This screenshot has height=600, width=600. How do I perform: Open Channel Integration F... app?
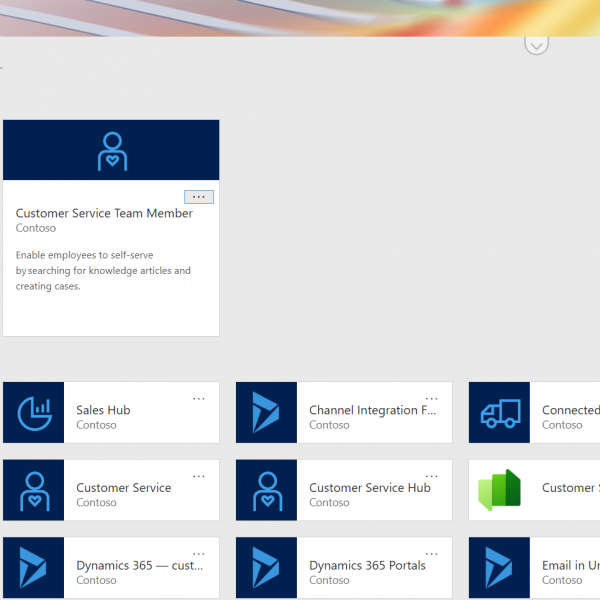(372, 410)
